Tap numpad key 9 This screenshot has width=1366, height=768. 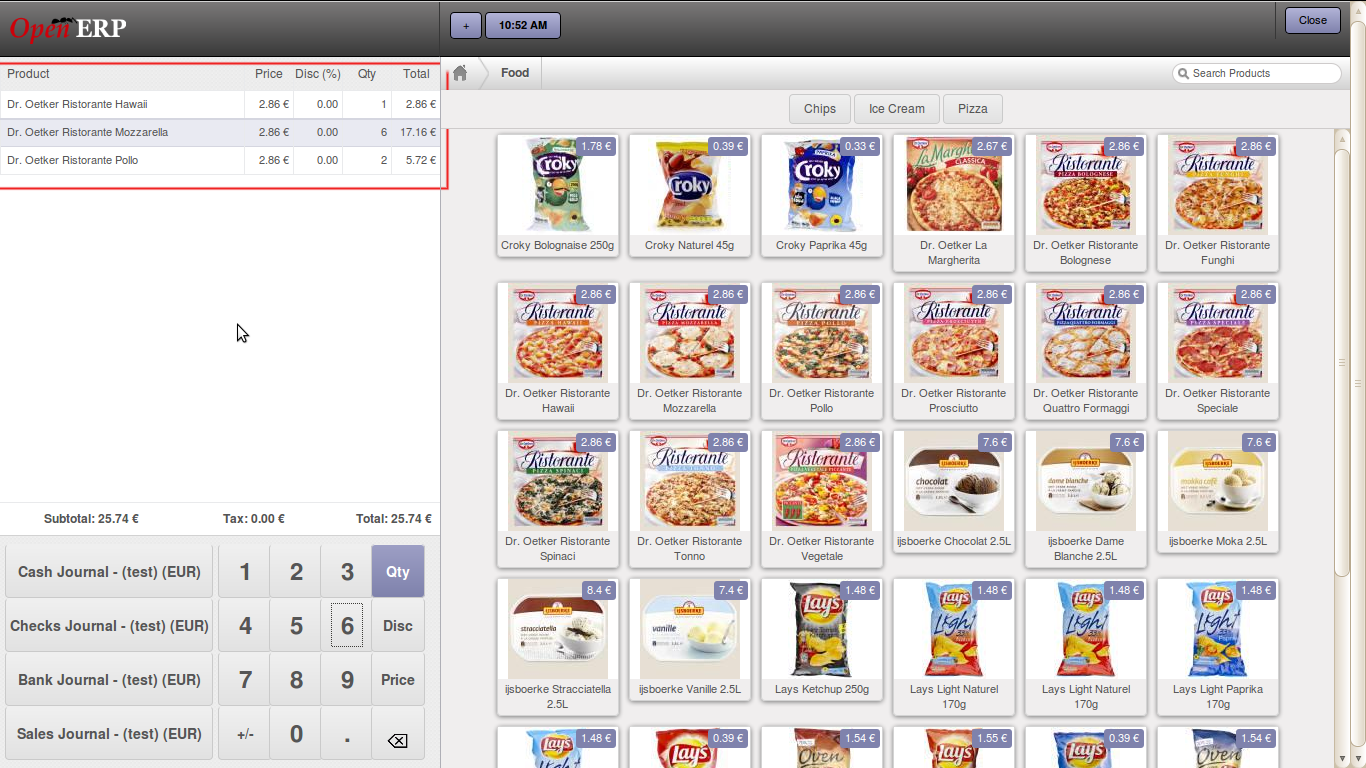pos(347,680)
